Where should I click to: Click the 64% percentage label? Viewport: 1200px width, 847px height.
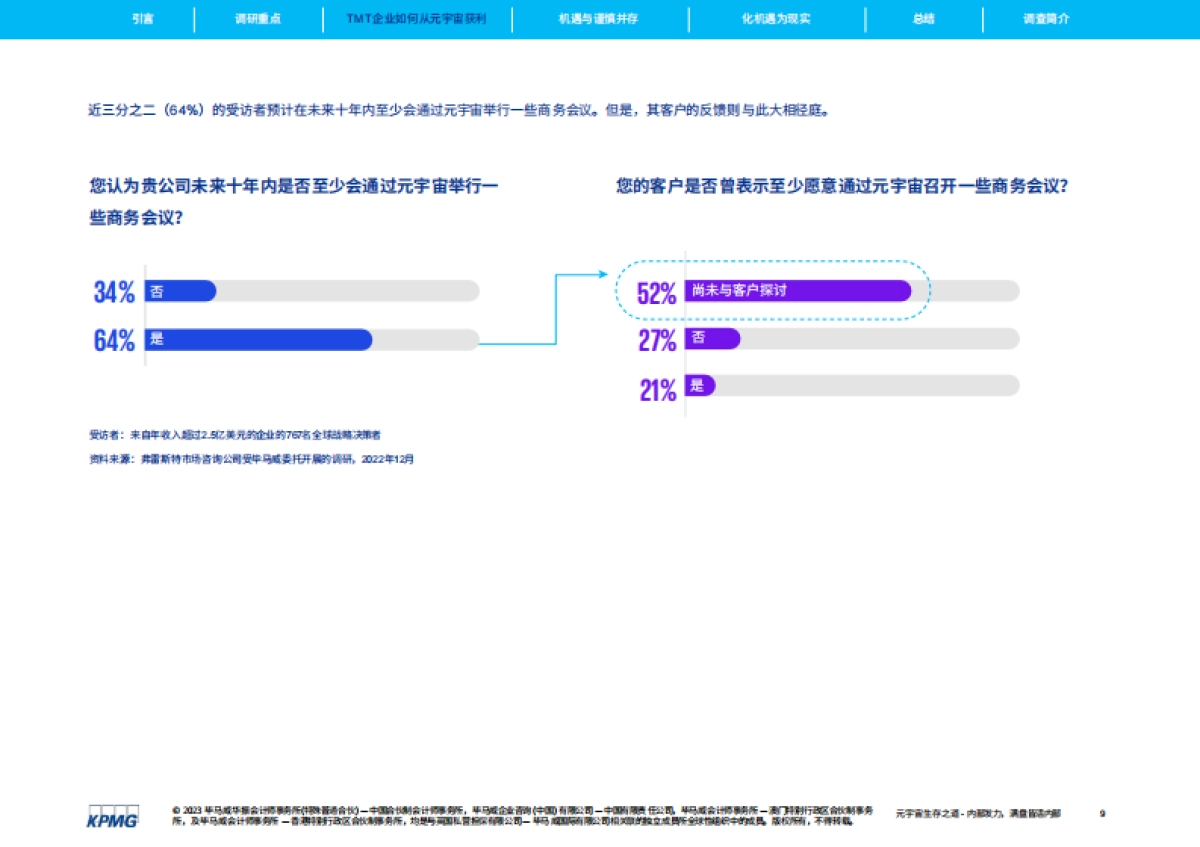pyautogui.click(x=114, y=341)
